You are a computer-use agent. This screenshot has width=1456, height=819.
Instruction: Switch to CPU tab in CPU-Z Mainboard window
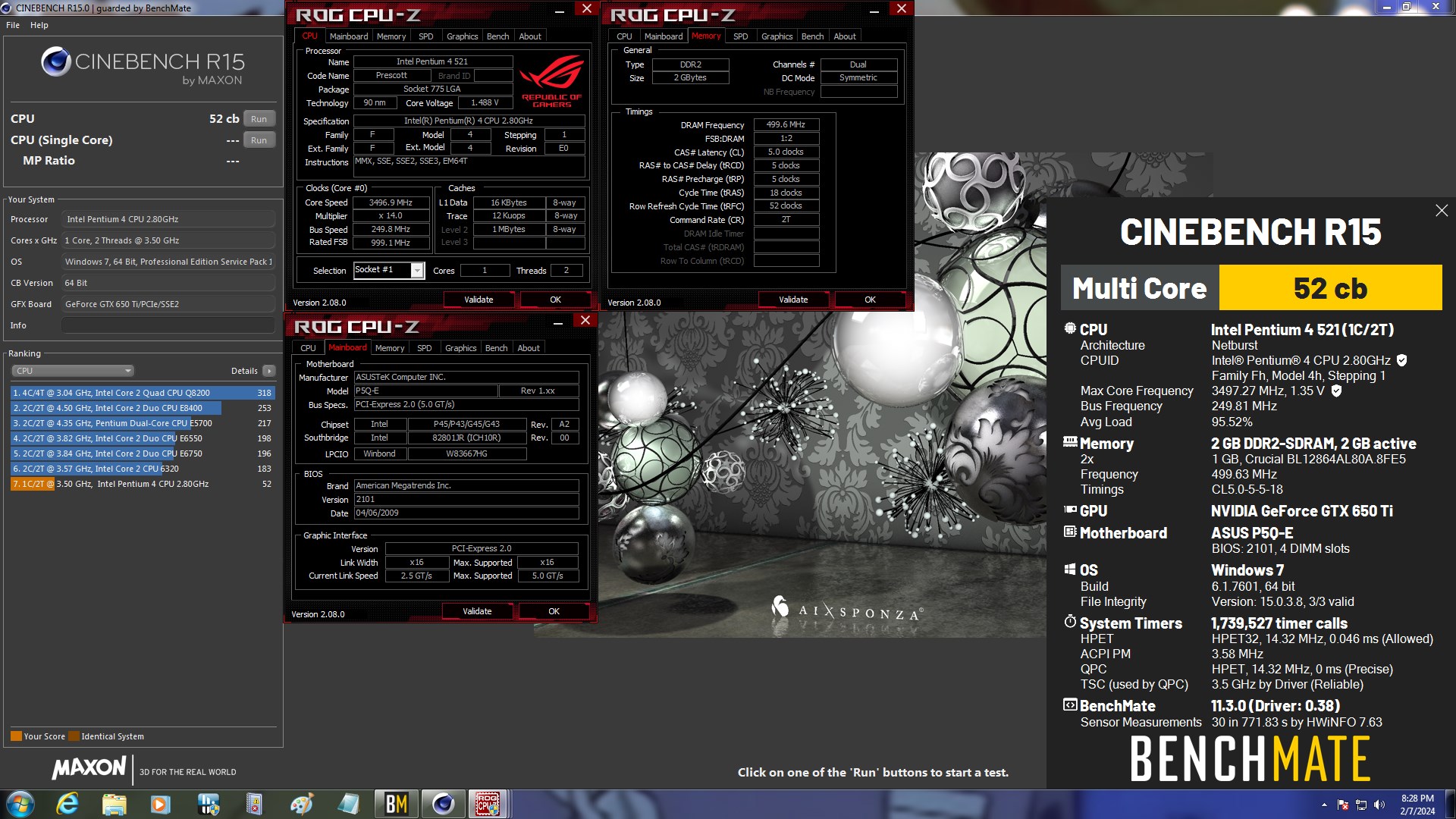coord(308,348)
